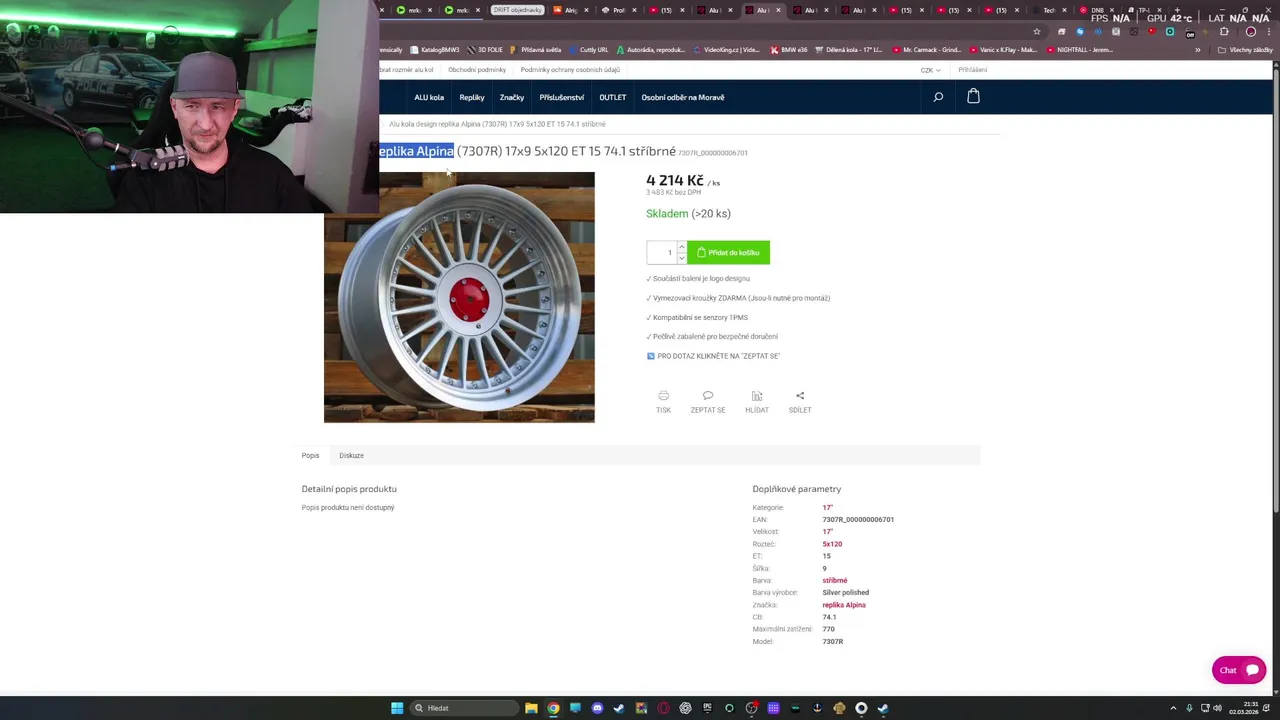The height and width of the screenshot is (720, 1280).
Task: Open the BMW e36 bookmark
Action: point(790,50)
